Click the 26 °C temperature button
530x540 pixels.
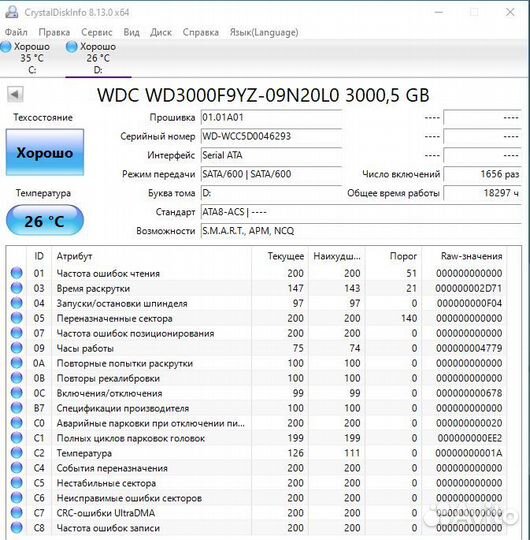tap(45, 220)
